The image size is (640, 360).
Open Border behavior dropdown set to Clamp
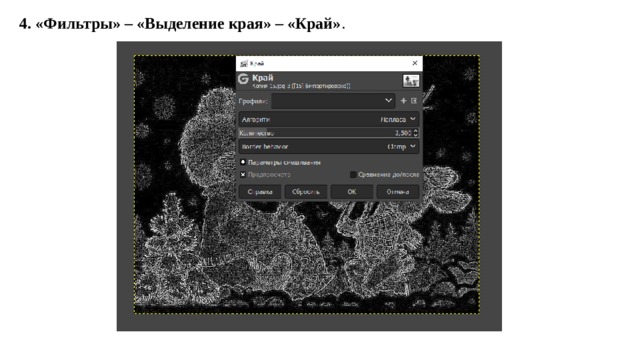tap(329, 147)
